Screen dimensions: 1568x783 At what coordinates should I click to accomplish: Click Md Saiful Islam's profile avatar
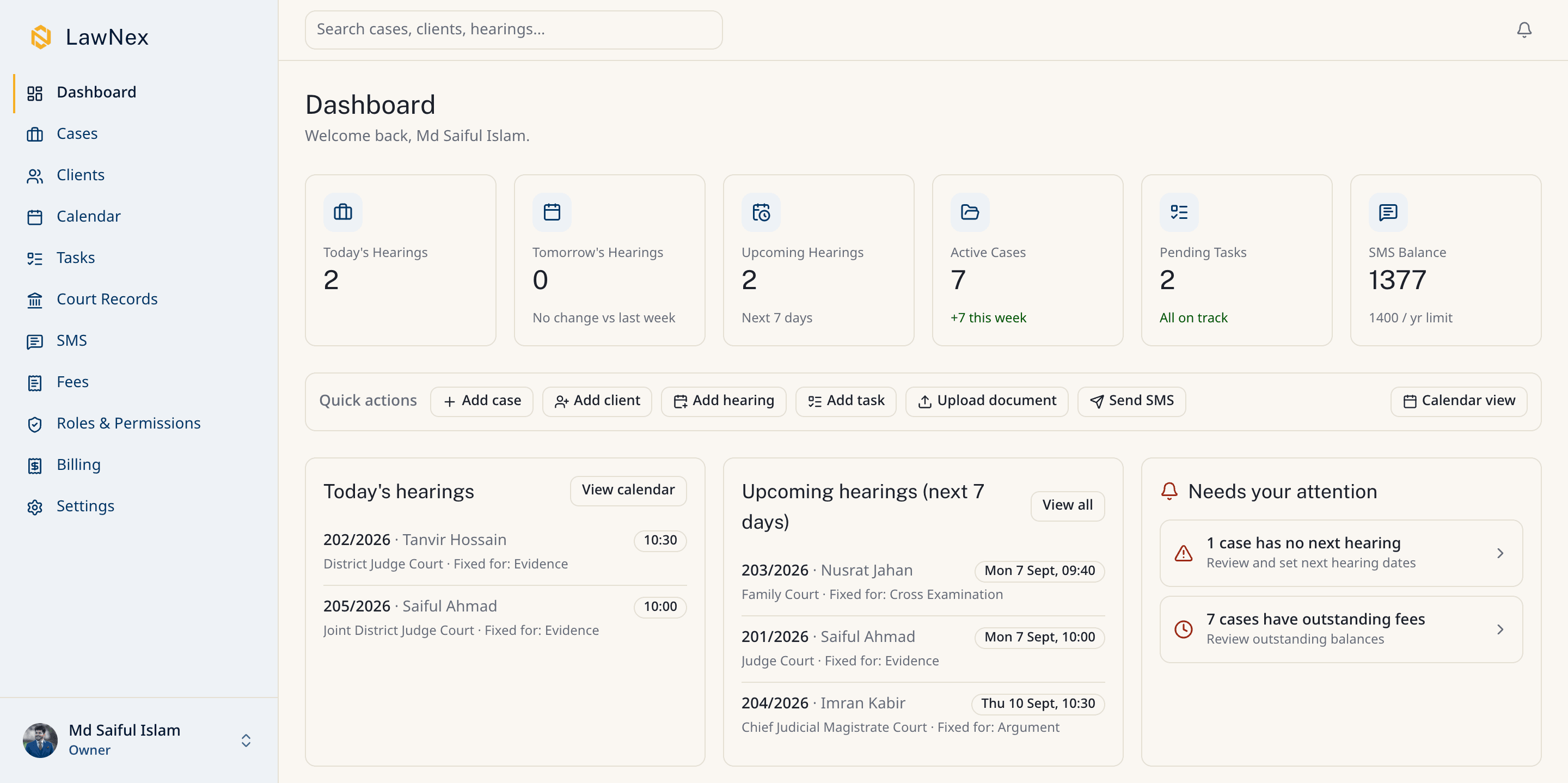[x=40, y=740]
